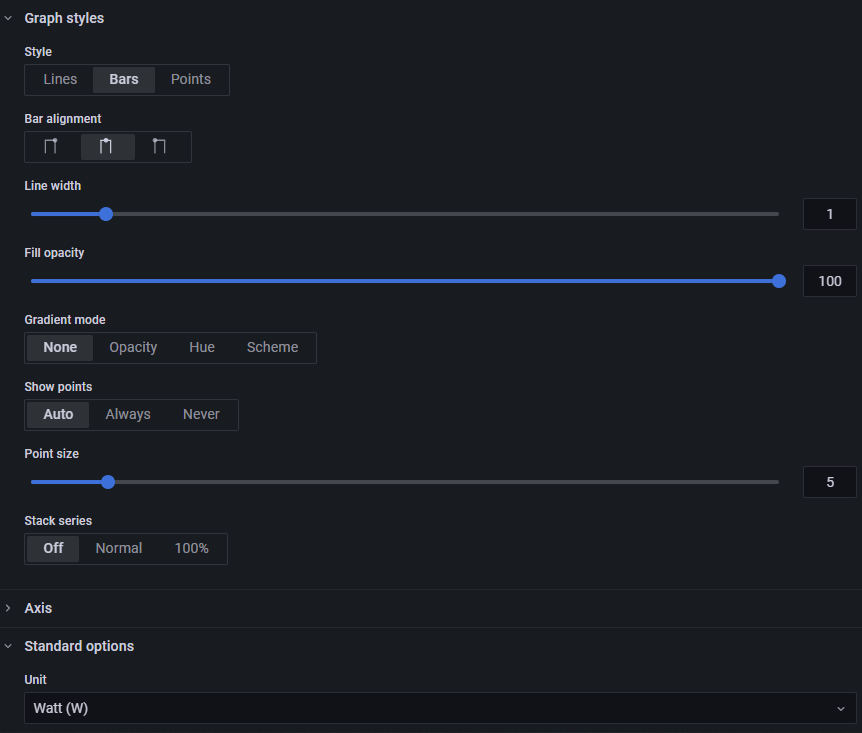Set gradient mode to Opacity

tap(133, 348)
